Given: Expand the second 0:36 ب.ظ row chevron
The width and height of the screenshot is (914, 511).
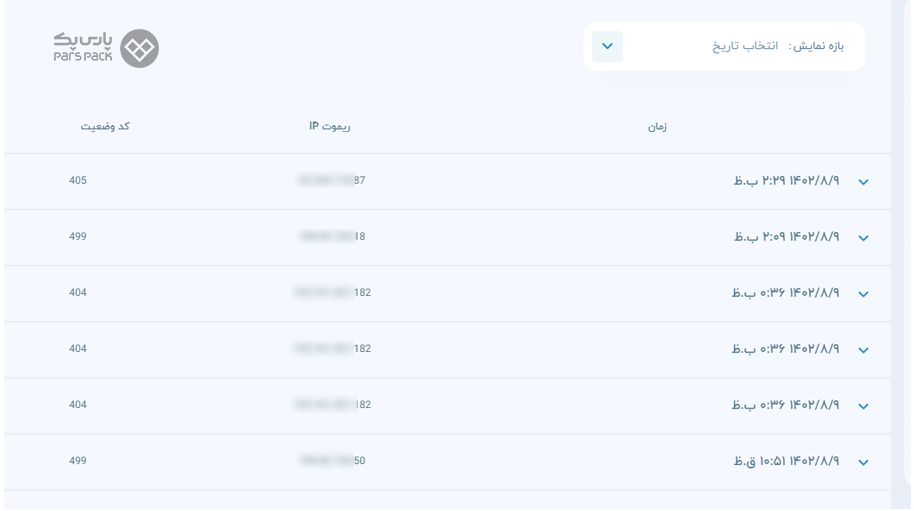Looking at the screenshot, I should (x=863, y=350).
